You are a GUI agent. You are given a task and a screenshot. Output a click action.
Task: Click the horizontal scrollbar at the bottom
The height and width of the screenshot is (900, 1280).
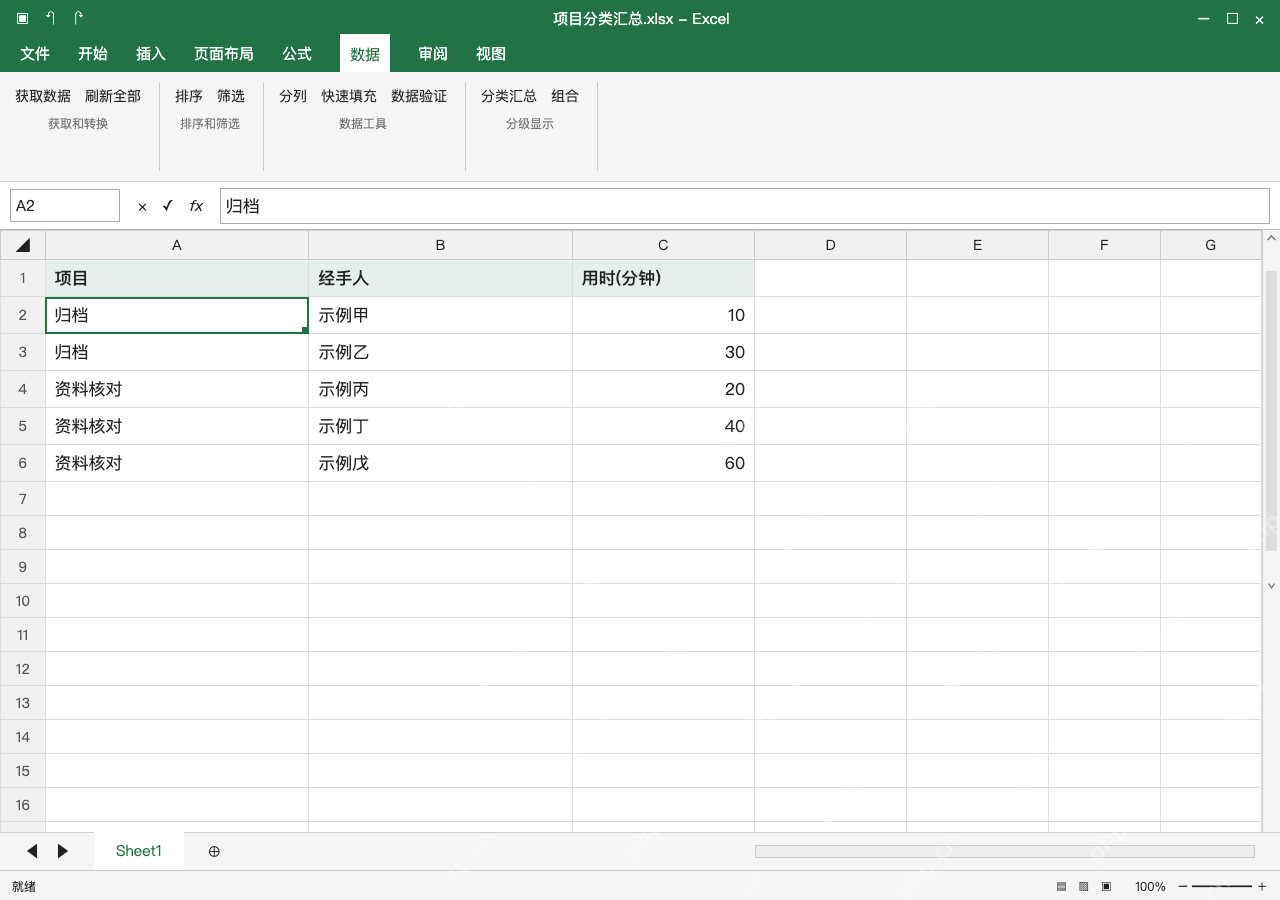click(1004, 851)
